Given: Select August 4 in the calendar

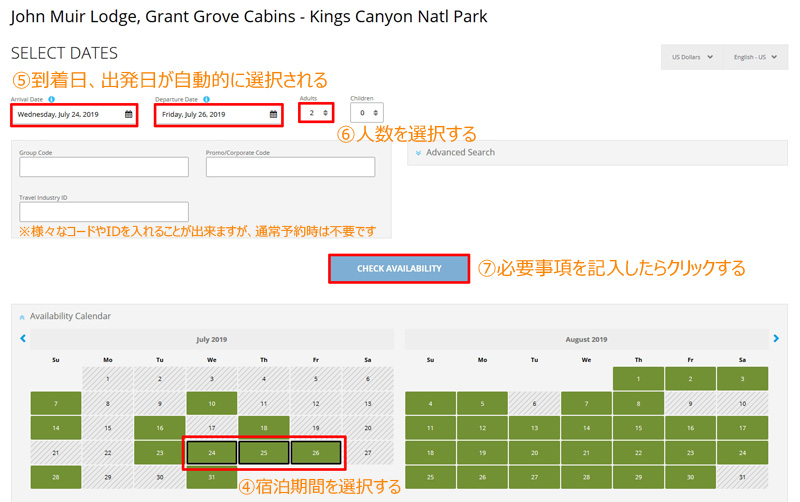Looking at the screenshot, I should click(431, 404).
